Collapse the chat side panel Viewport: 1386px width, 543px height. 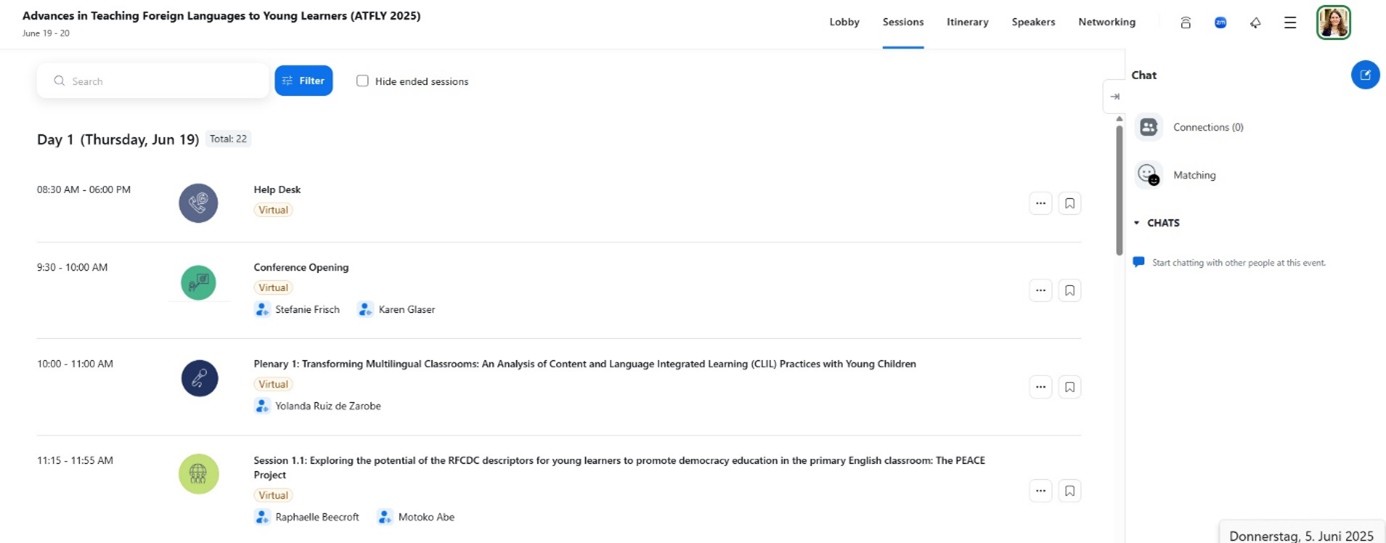click(x=1114, y=97)
